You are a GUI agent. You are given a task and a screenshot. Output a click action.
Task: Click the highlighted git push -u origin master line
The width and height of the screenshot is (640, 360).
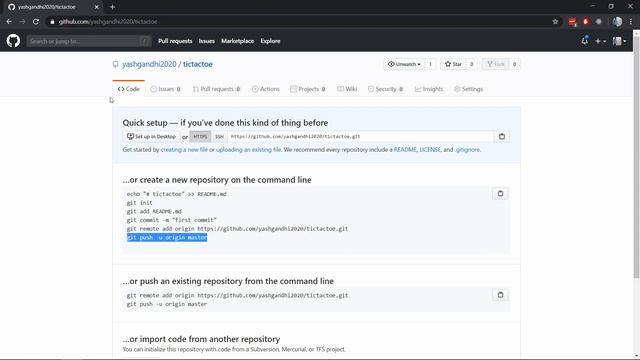pos(167,238)
